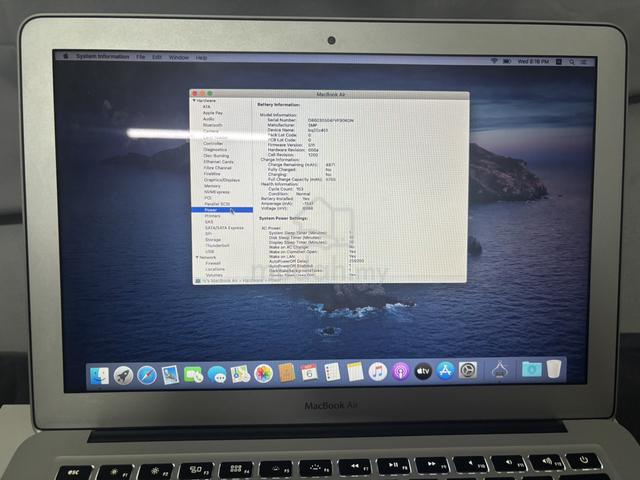
Task: Open Music from the Dock
Action: click(378, 371)
